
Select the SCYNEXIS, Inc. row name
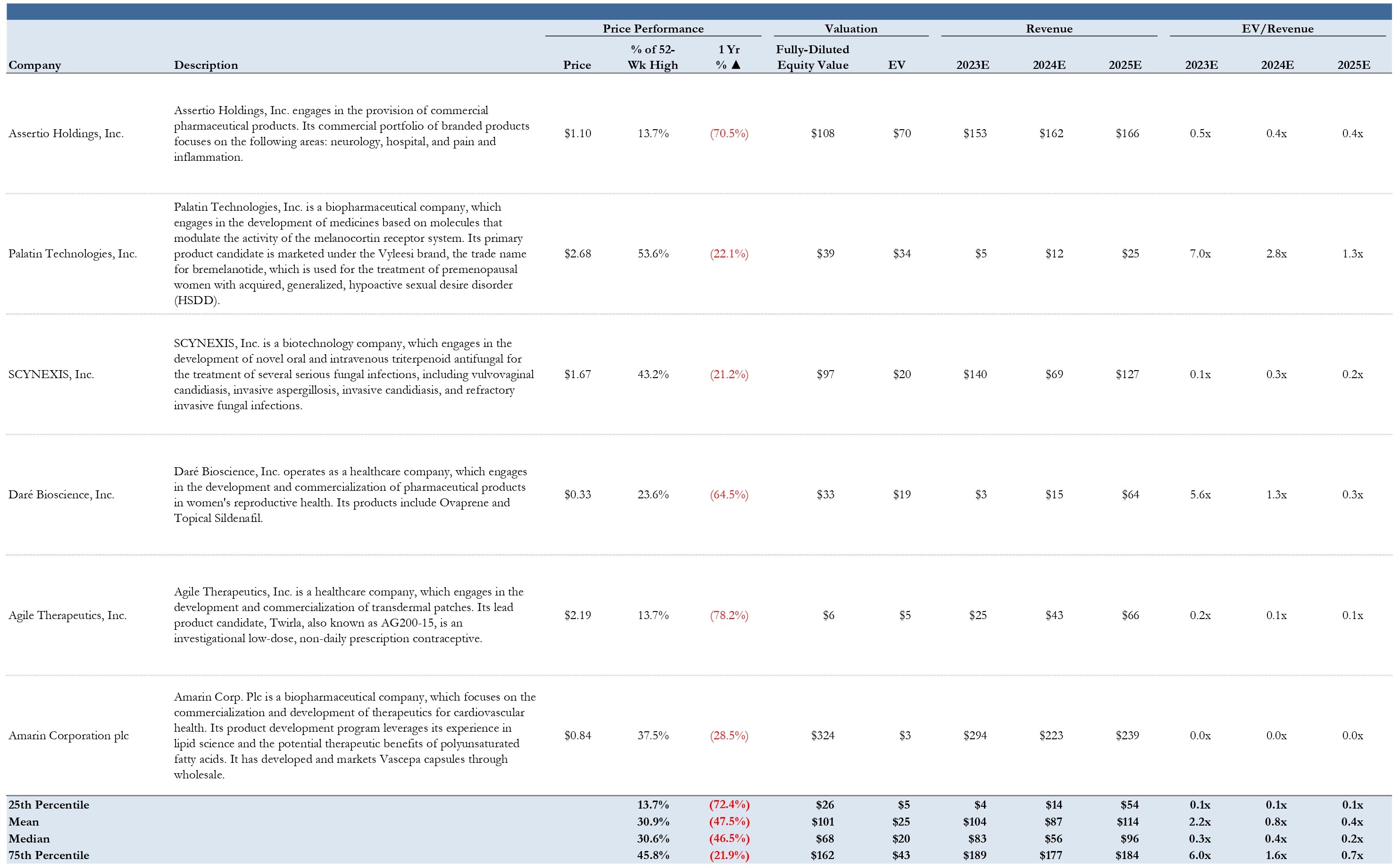click(x=51, y=374)
